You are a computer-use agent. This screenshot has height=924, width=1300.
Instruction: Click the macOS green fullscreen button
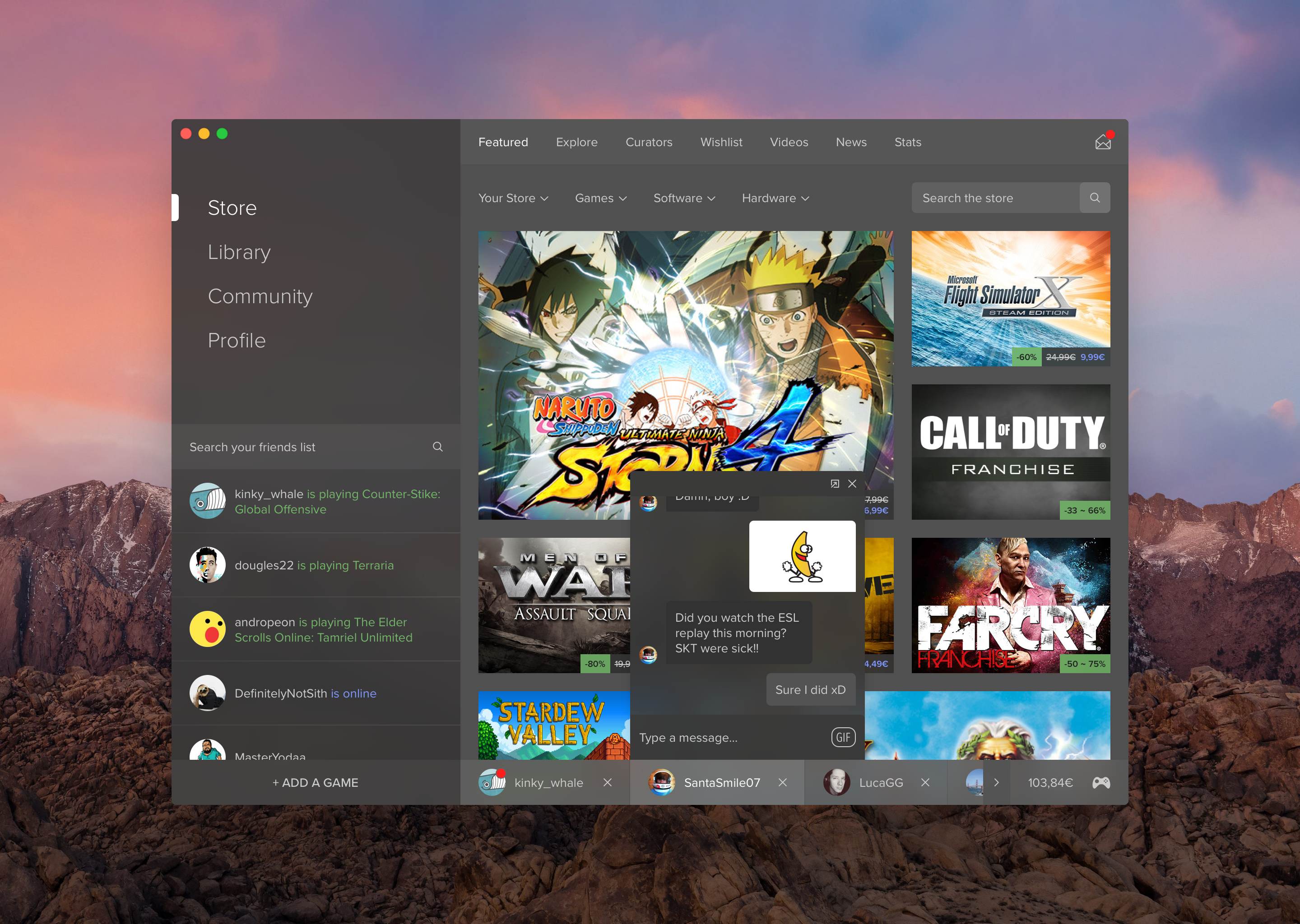(222, 133)
